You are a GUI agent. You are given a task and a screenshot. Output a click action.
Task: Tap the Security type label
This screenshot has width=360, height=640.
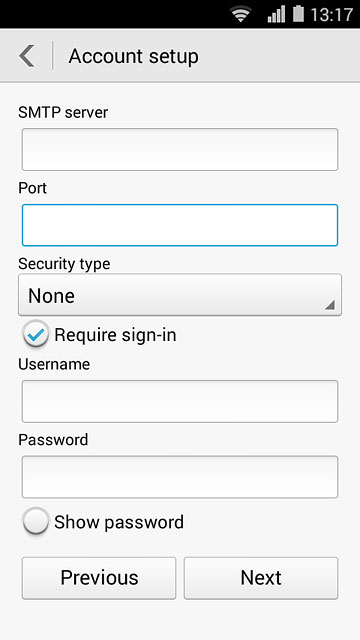pos(64,264)
